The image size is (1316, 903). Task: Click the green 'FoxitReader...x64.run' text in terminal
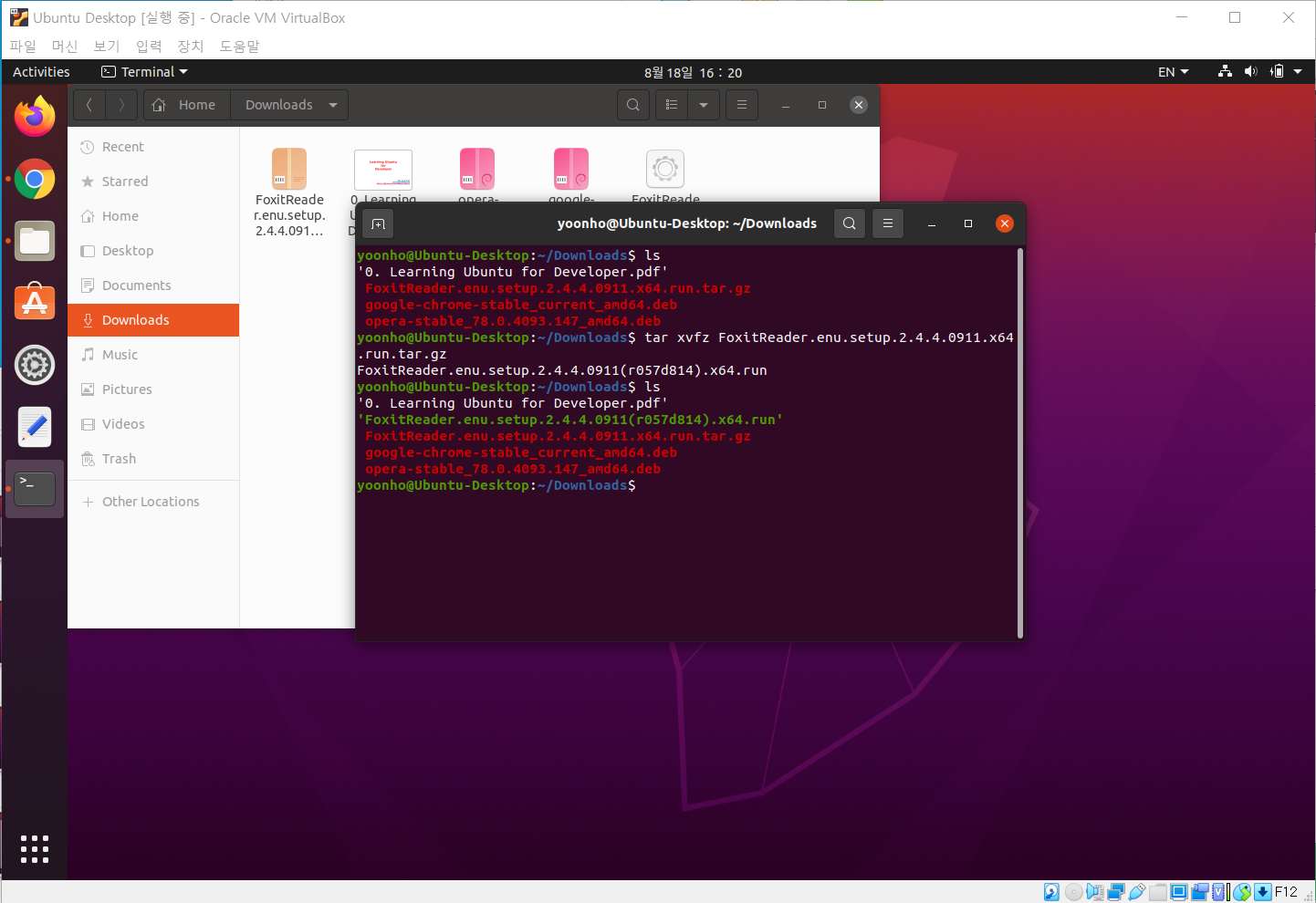pyautogui.click(x=570, y=420)
